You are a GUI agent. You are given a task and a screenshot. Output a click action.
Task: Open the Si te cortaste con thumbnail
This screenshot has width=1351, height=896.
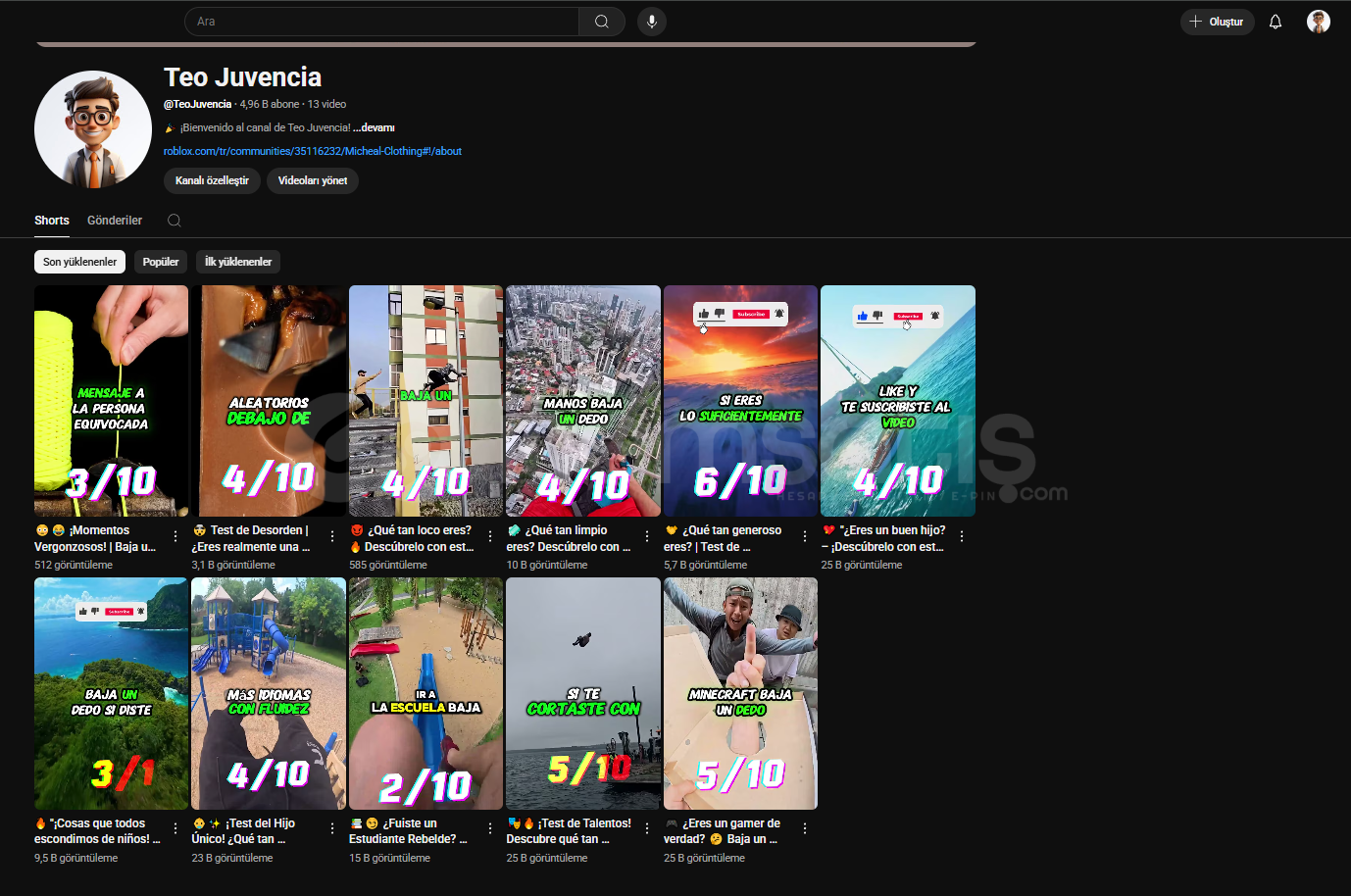pyautogui.click(x=583, y=693)
